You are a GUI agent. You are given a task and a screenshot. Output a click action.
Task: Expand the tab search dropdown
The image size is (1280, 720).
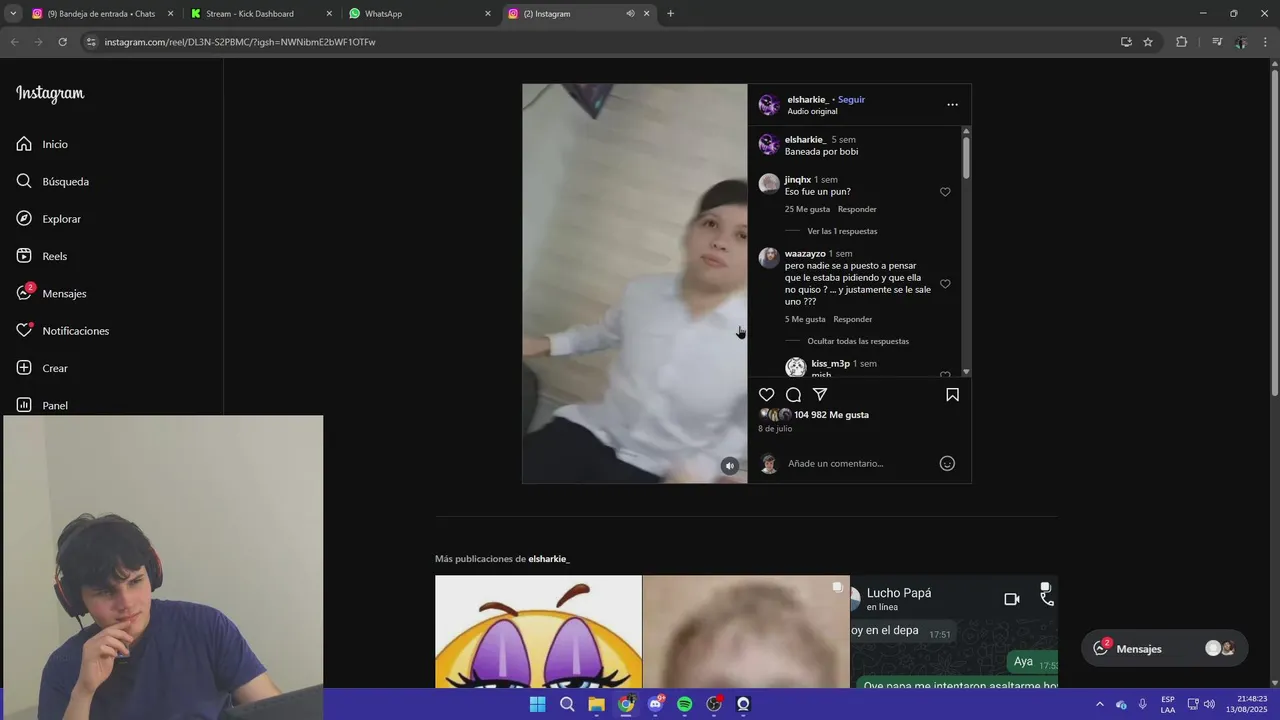[x=12, y=14]
